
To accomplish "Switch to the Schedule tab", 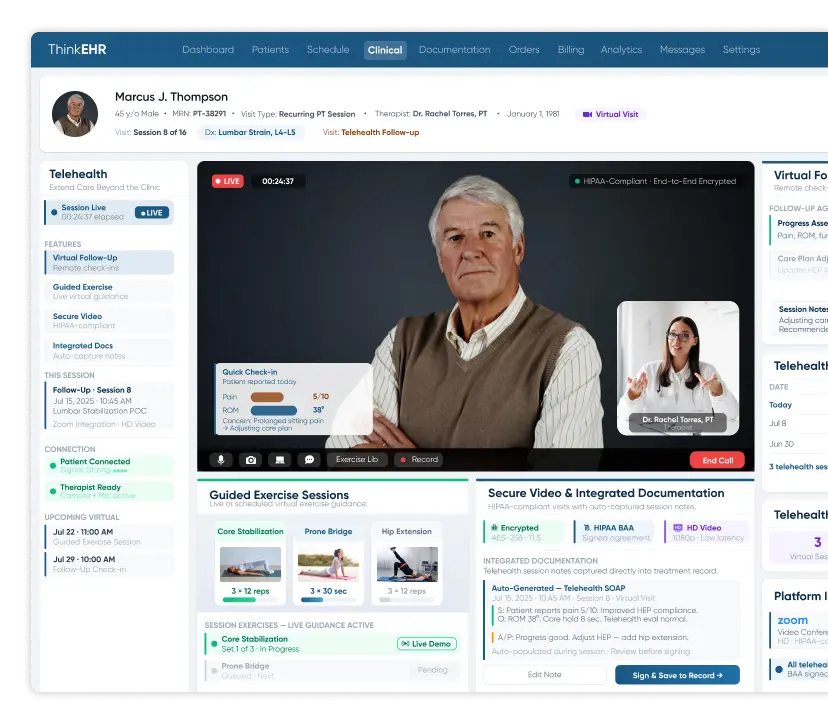I will (x=328, y=50).
